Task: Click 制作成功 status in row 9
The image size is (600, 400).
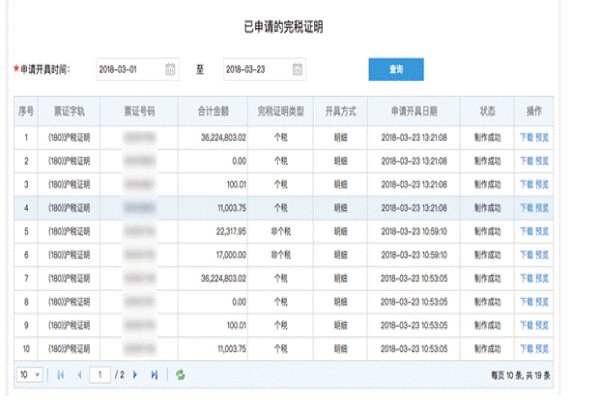Action: (x=488, y=325)
